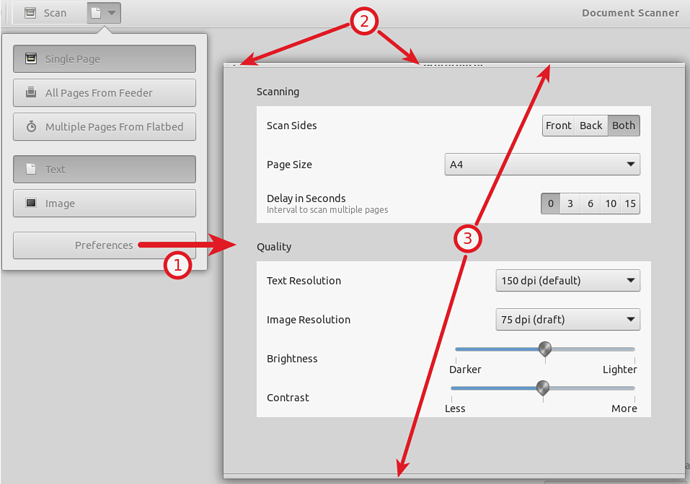
Task: Select the Text scan type
Action: (104, 169)
